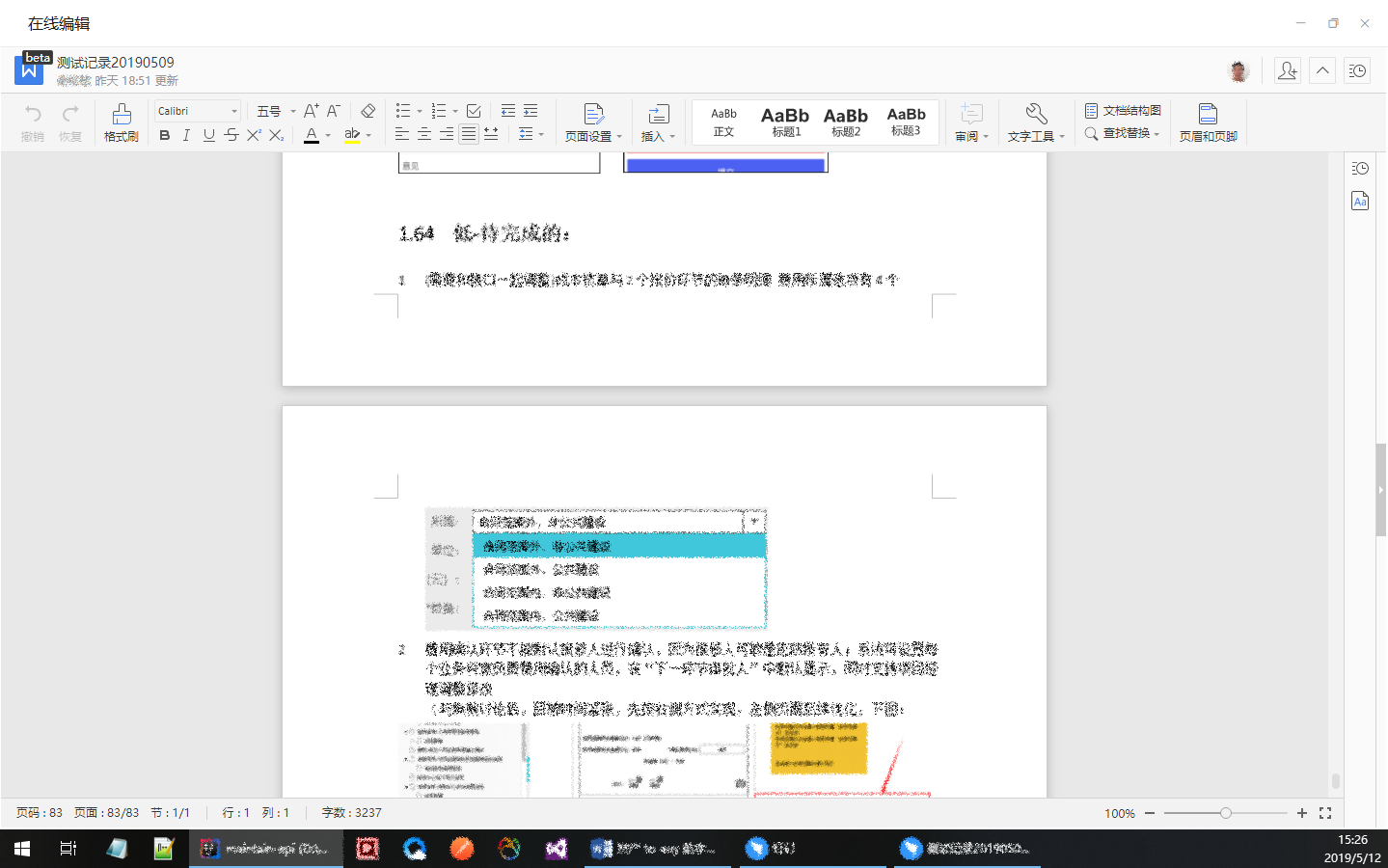This screenshot has height=868, width=1388.
Task: Open the 审阅 review menu
Action: (971, 122)
